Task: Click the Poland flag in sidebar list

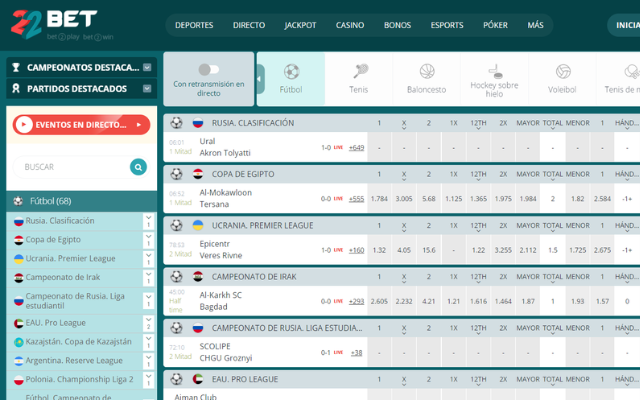Action: click(x=19, y=380)
